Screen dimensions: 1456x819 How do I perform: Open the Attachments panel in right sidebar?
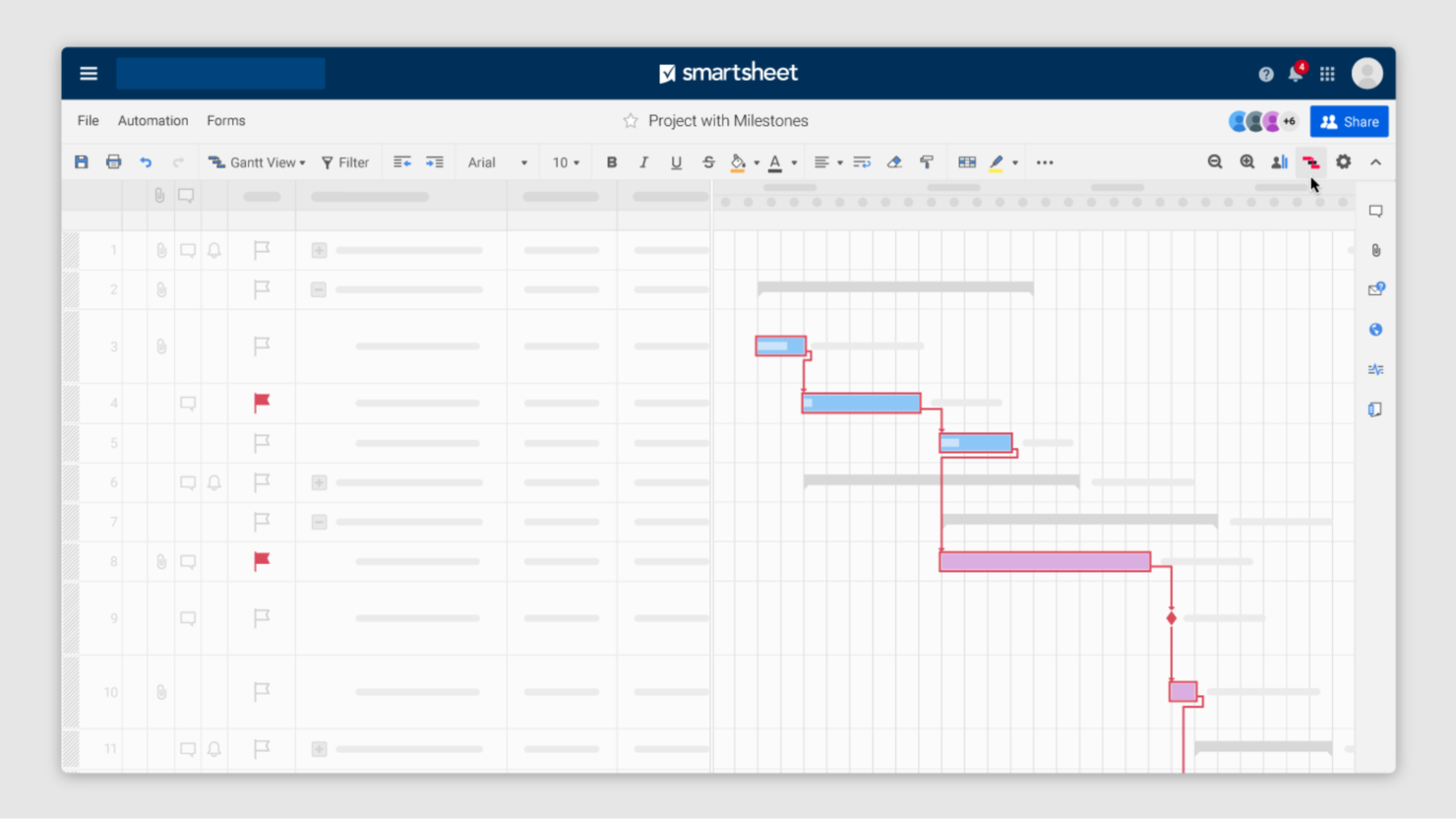[1375, 250]
